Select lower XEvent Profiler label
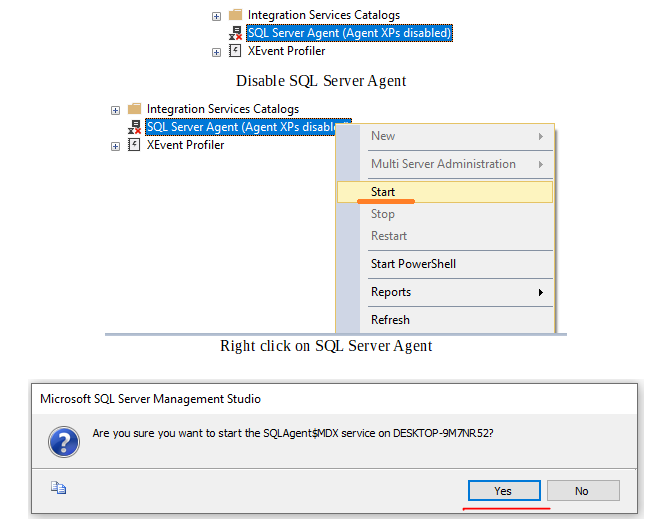The image size is (659, 520). [x=185, y=145]
